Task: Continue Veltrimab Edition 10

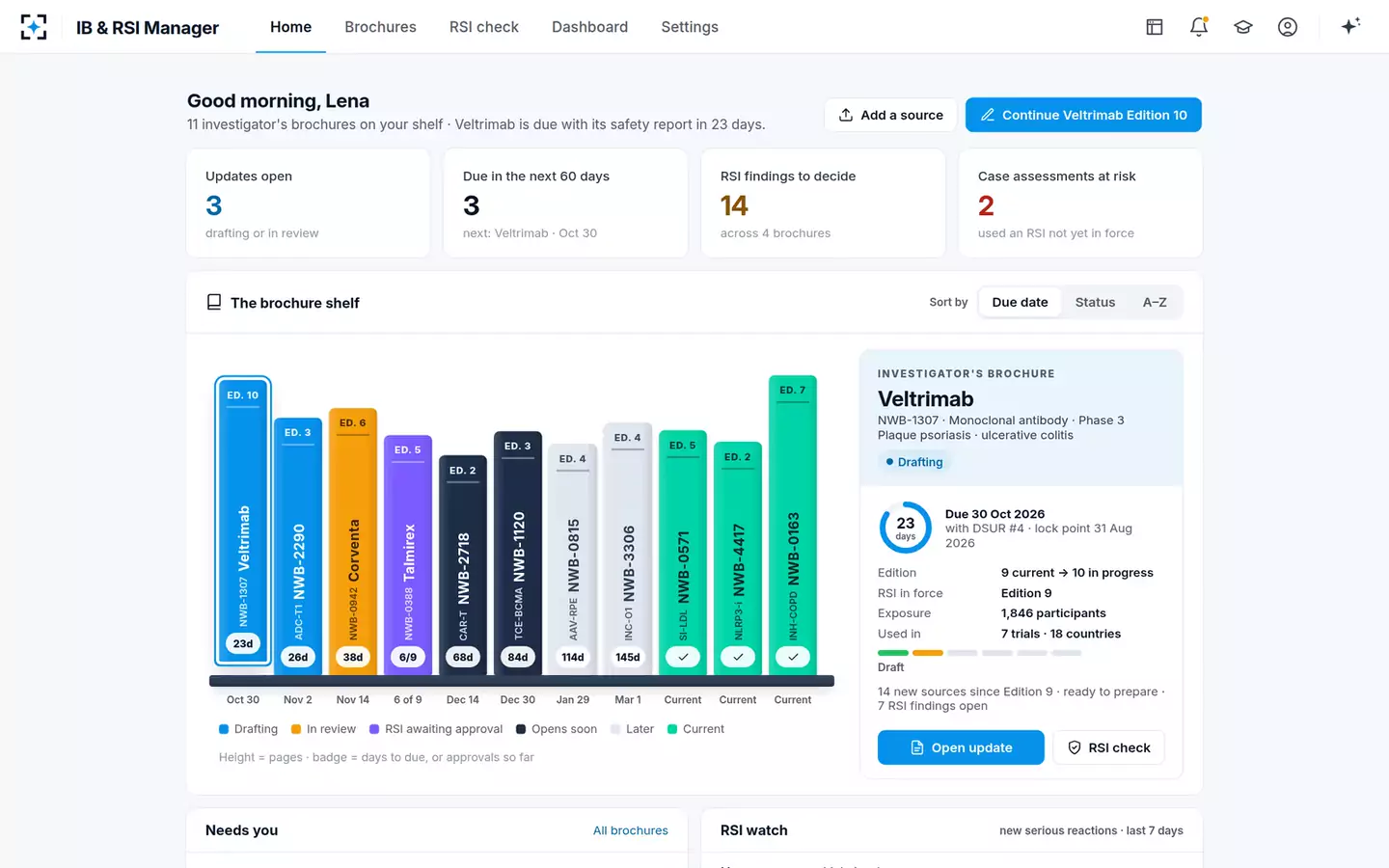Action: coord(1083,115)
